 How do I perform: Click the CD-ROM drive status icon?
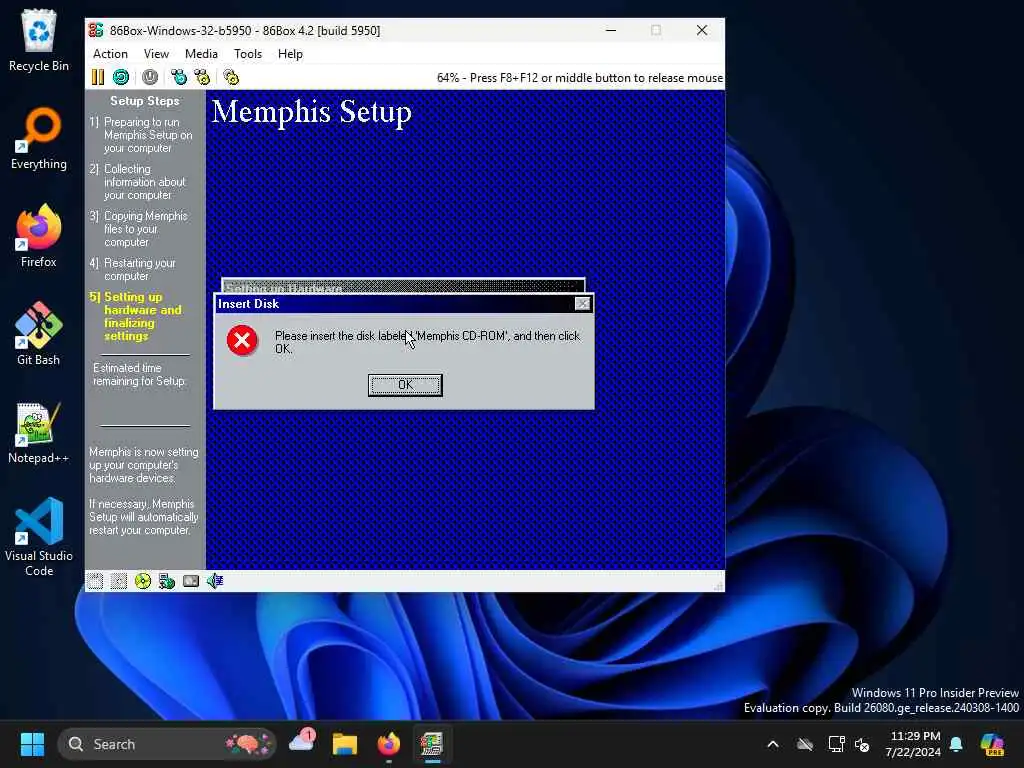coord(143,581)
